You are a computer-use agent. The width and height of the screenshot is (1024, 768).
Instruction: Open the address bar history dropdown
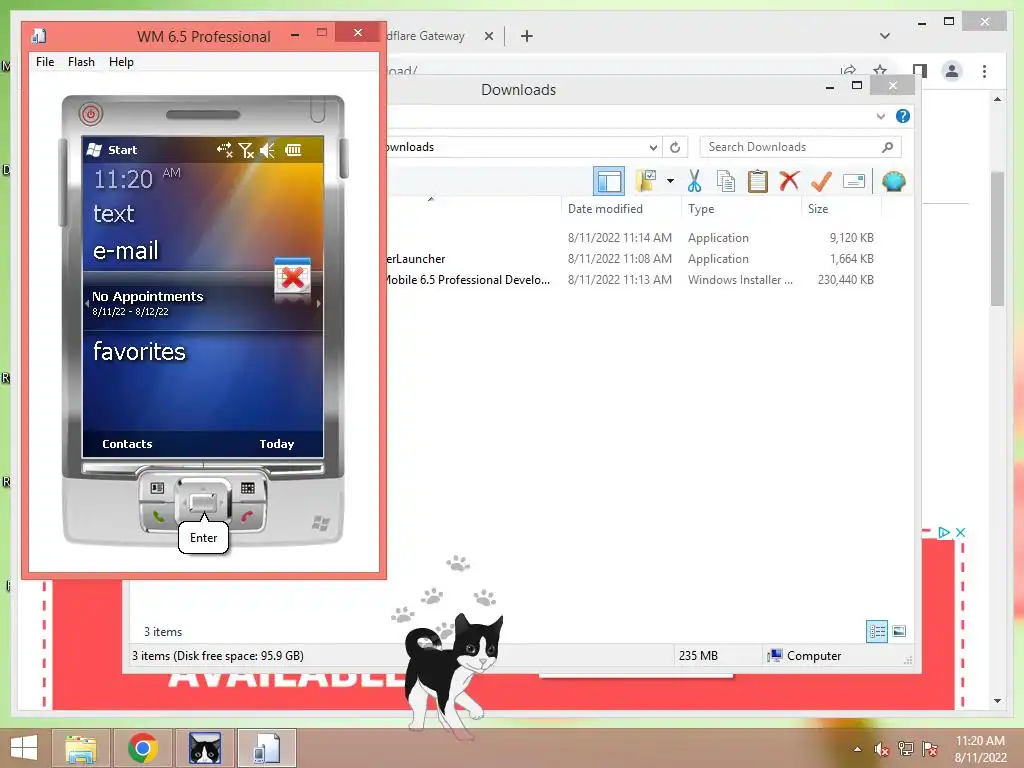[x=652, y=147]
